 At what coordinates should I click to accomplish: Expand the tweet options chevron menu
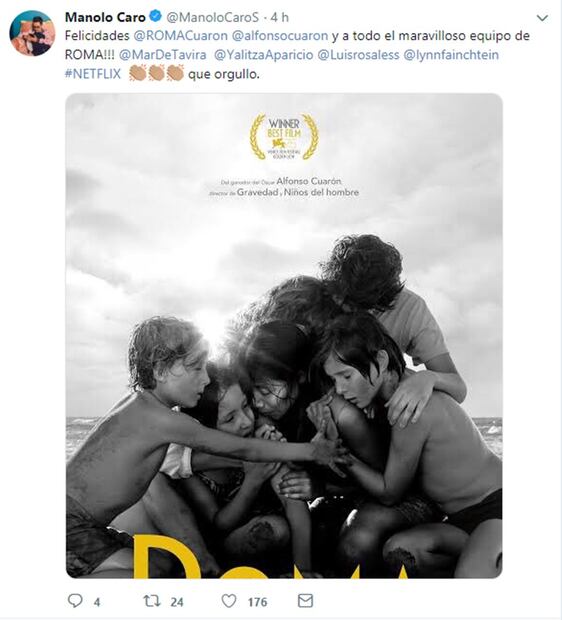coord(542,18)
